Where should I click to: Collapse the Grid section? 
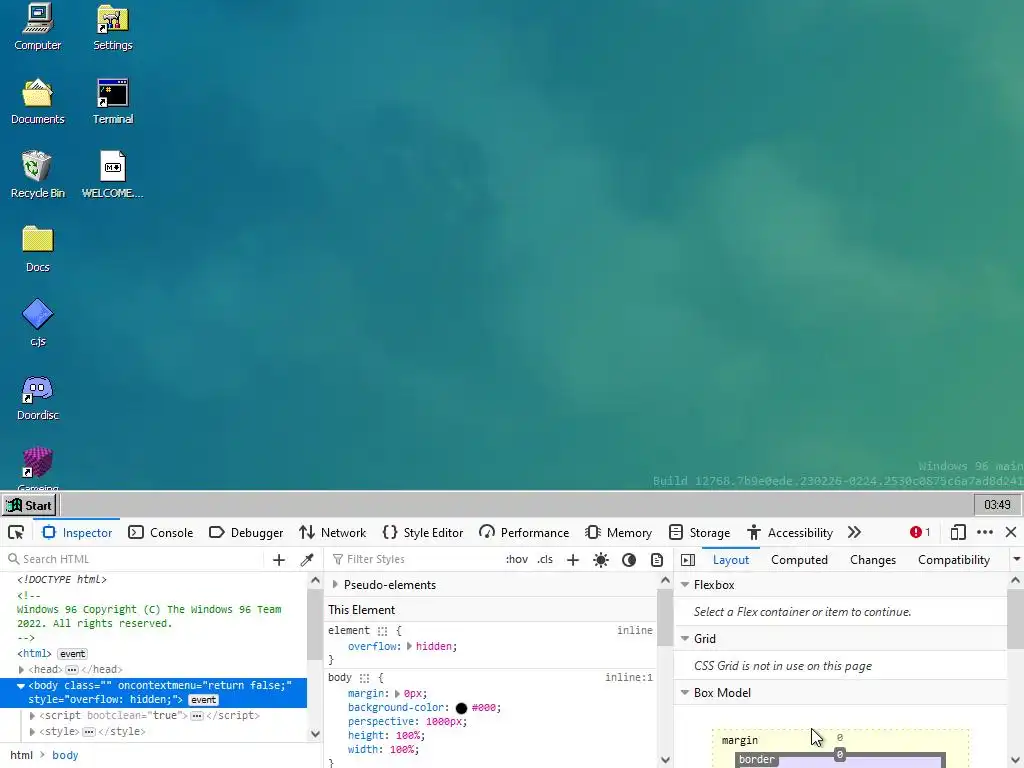click(685, 639)
